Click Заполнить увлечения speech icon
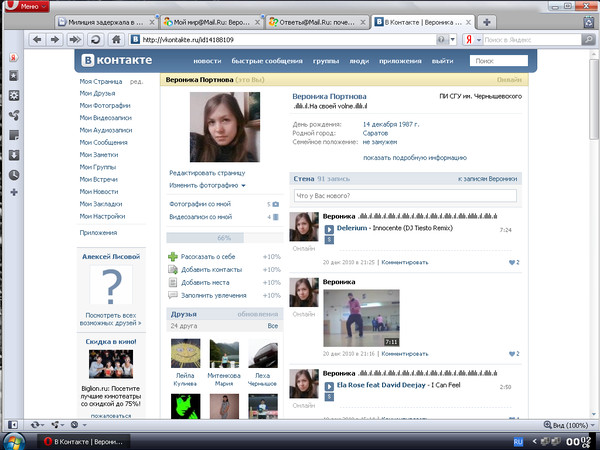 (173, 295)
